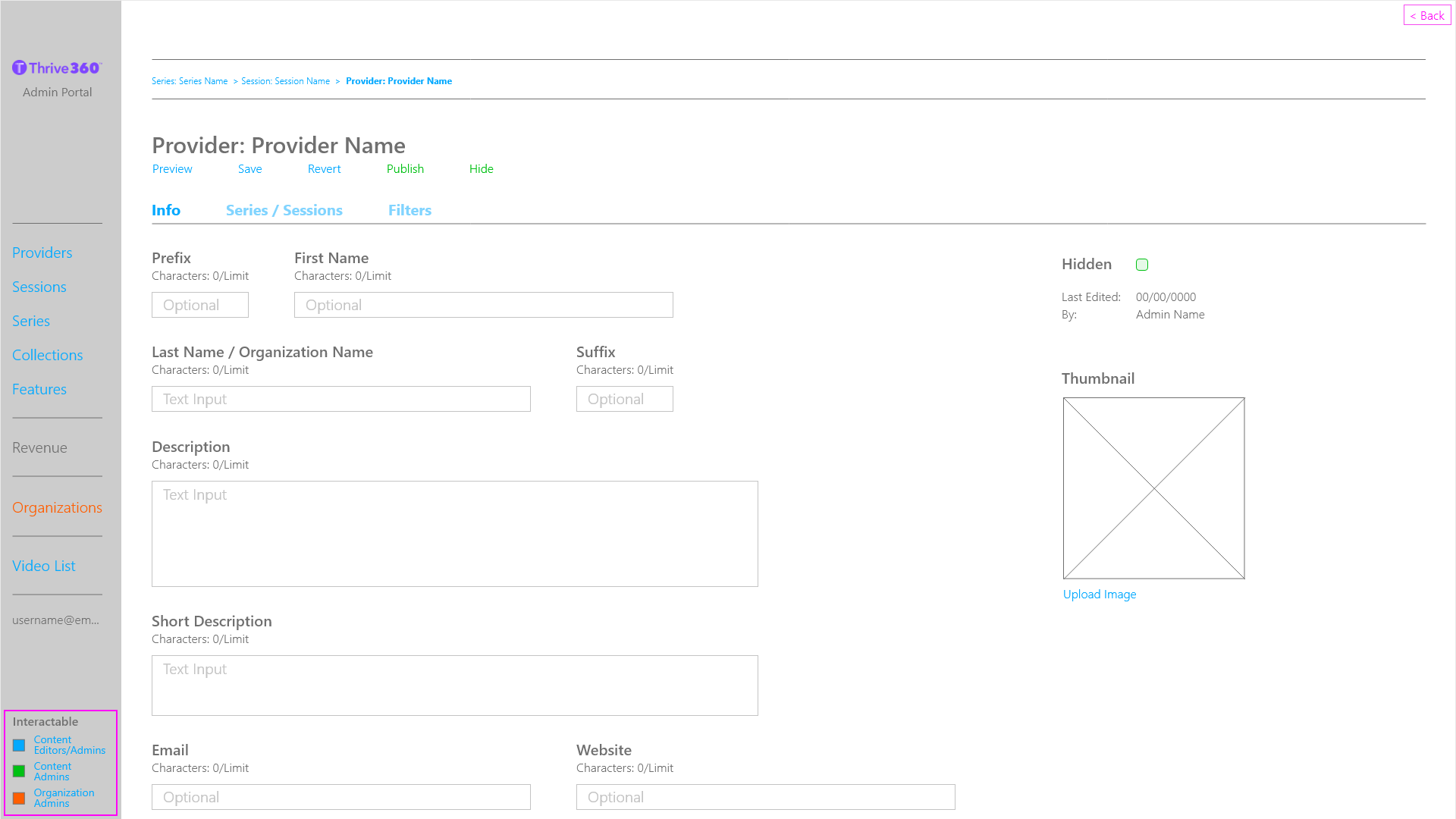Click the Publish action link
The width and height of the screenshot is (1456, 819).
coord(405,168)
